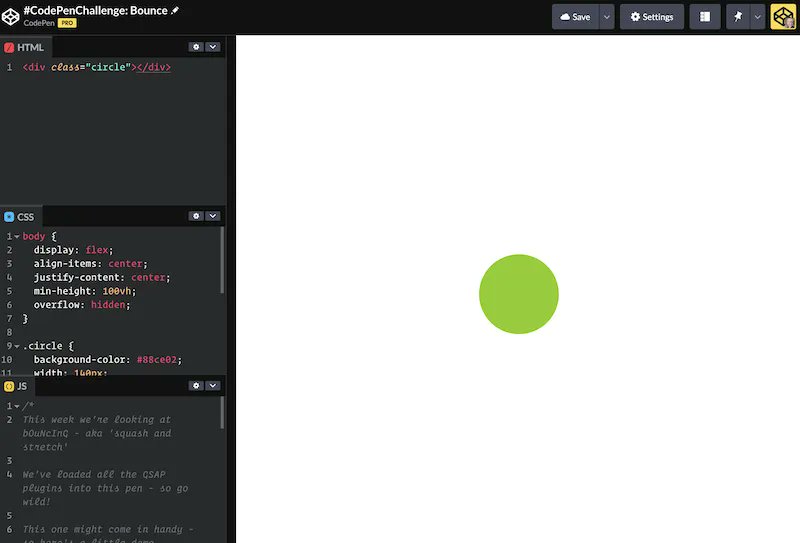Click the 'display: flex;' line
800x543 pixels.
click(73, 250)
